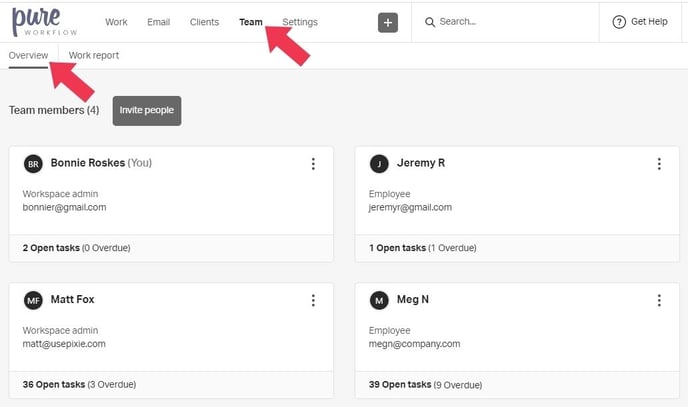Click the plus add-new icon button
688x407 pixels.
(x=388, y=22)
